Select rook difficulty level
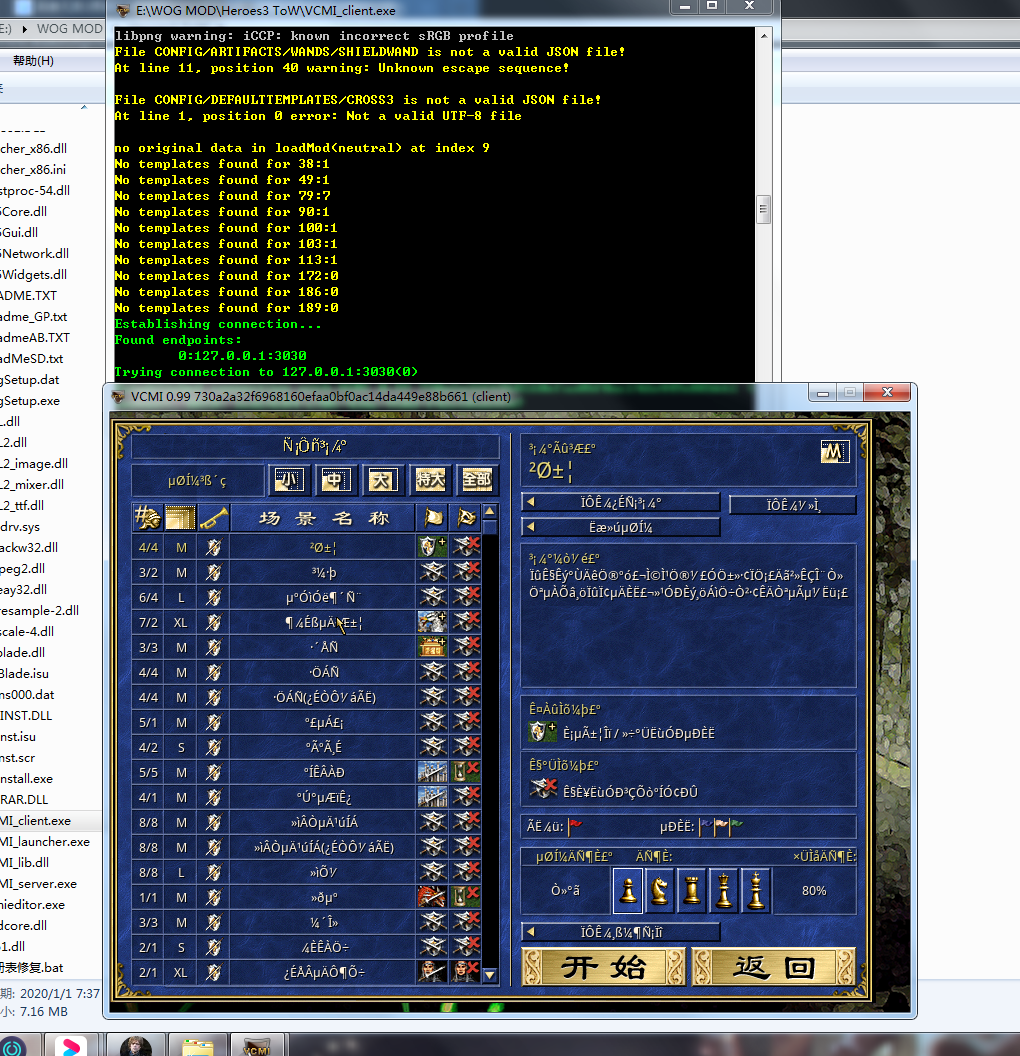This screenshot has width=1020, height=1056. tap(692, 890)
